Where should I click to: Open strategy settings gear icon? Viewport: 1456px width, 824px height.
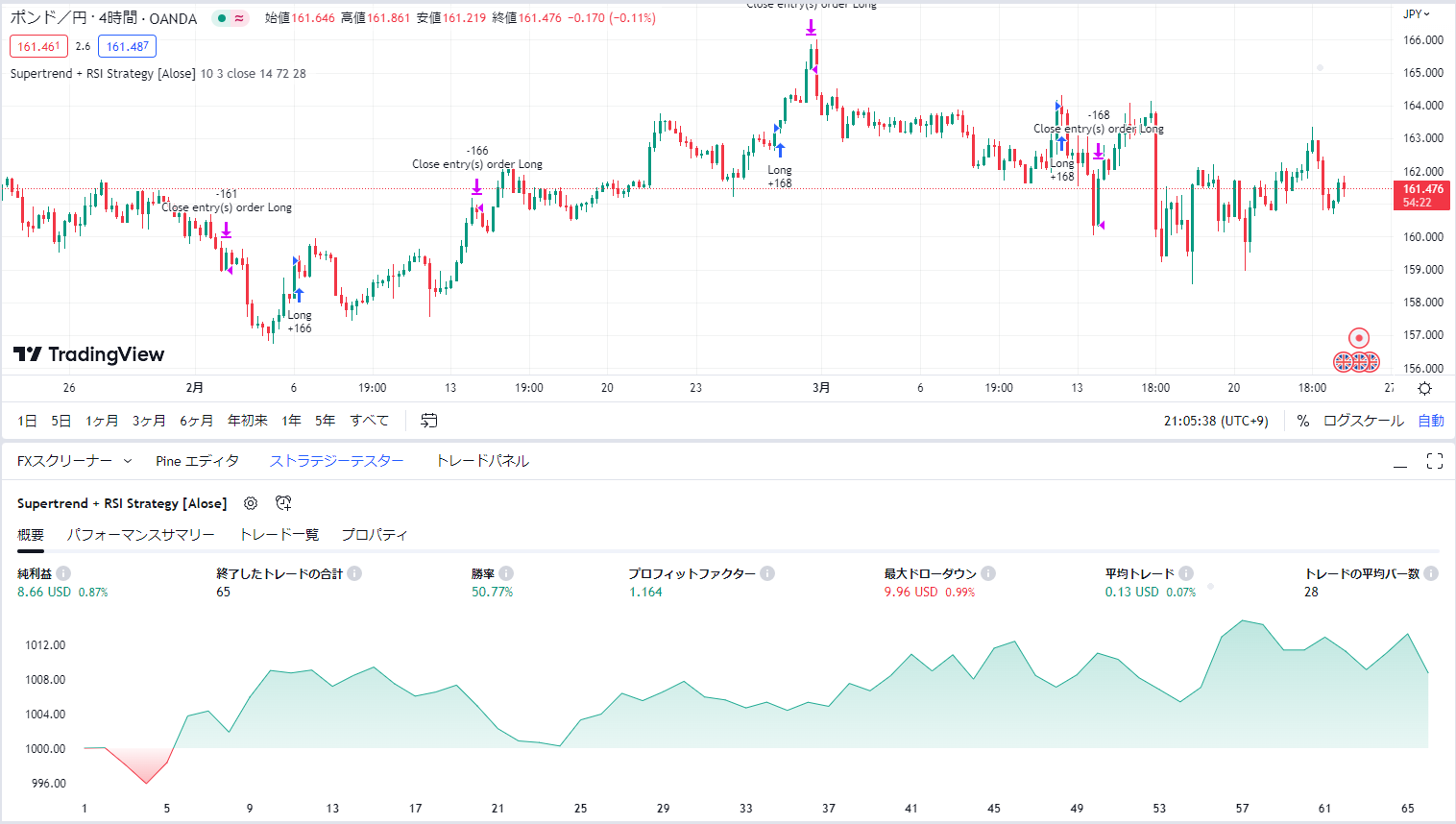click(251, 503)
